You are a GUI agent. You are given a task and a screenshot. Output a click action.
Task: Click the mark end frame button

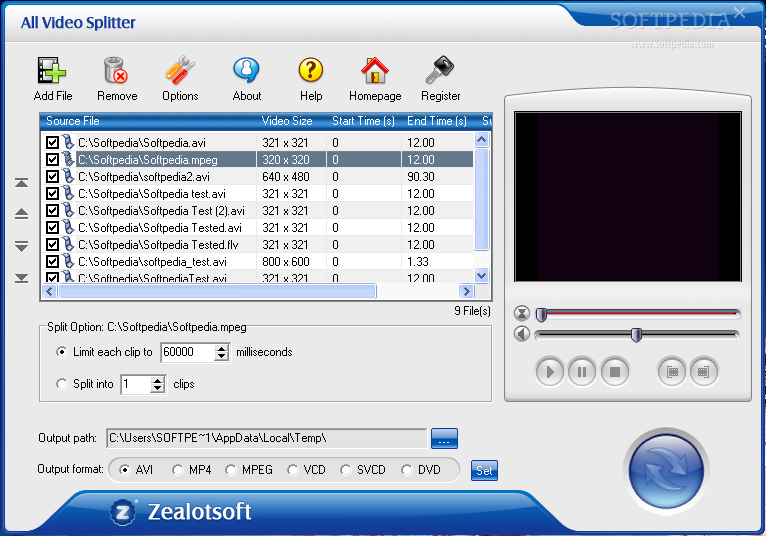pyautogui.click(x=703, y=372)
